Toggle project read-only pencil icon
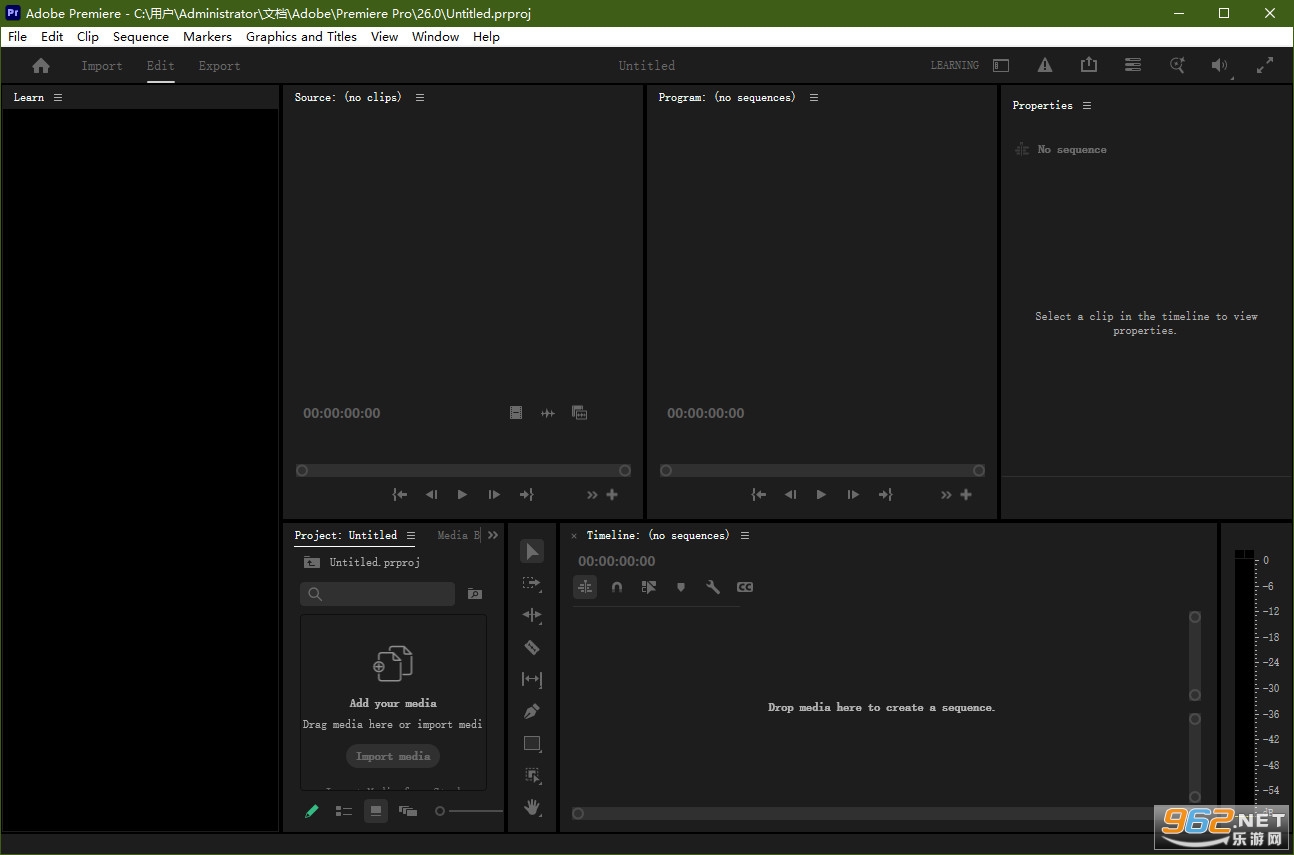The height and width of the screenshot is (855, 1294). 312,811
